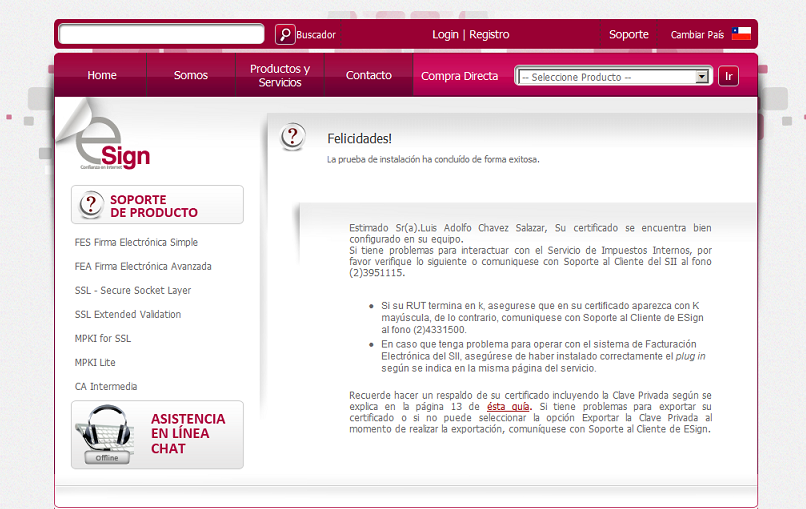Click the search text input field
The image size is (806, 509).
[x=161, y=34]
